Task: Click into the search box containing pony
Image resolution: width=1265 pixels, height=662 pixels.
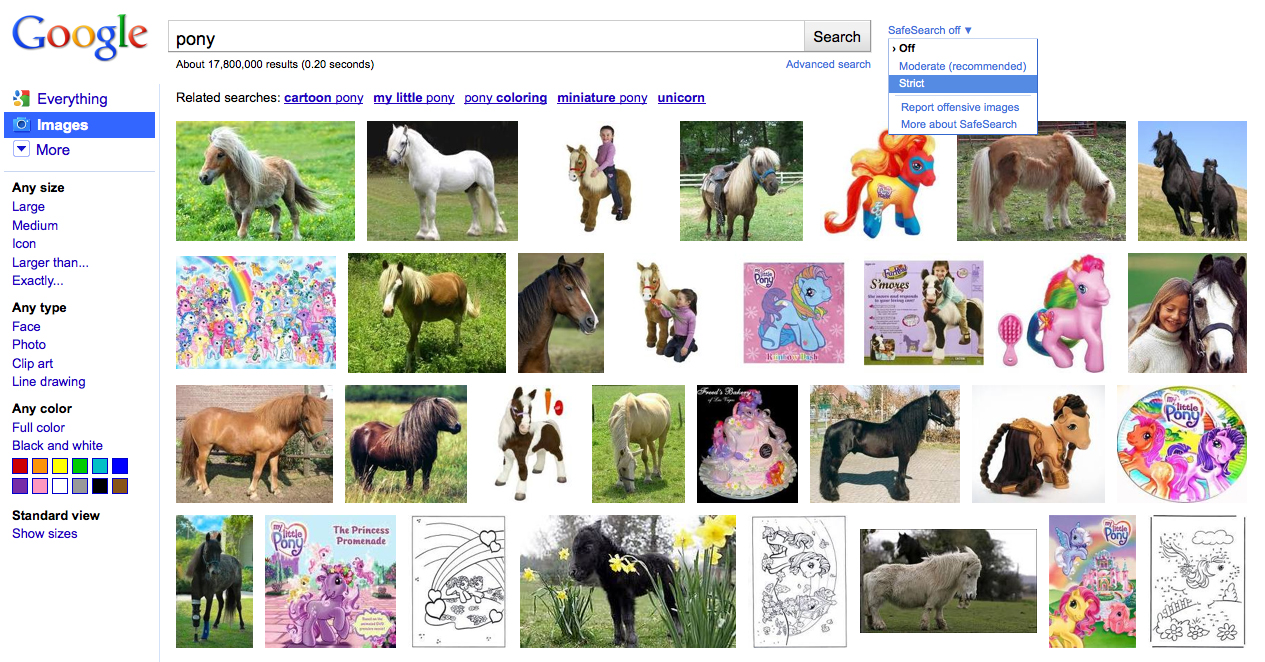Action: coord(486,38)
